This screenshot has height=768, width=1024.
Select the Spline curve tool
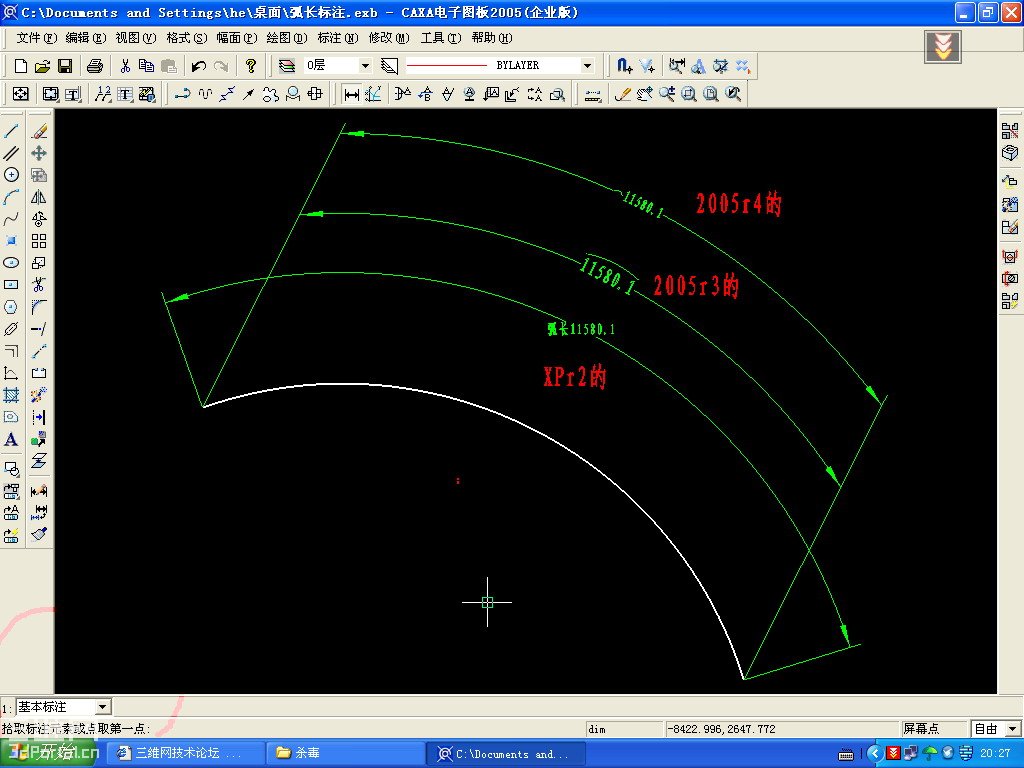11,219
